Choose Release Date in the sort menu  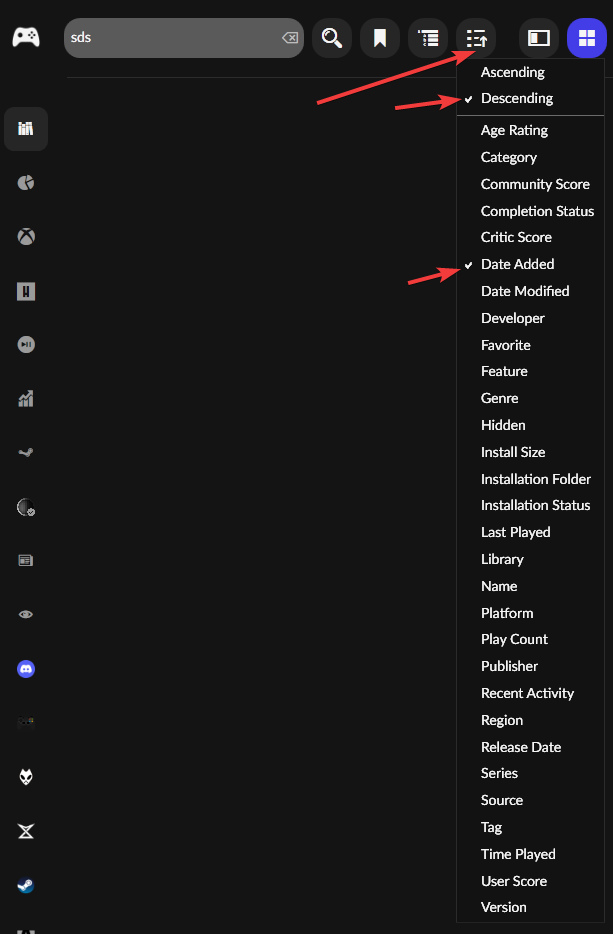pyautogui.click(x=521, y=746)
